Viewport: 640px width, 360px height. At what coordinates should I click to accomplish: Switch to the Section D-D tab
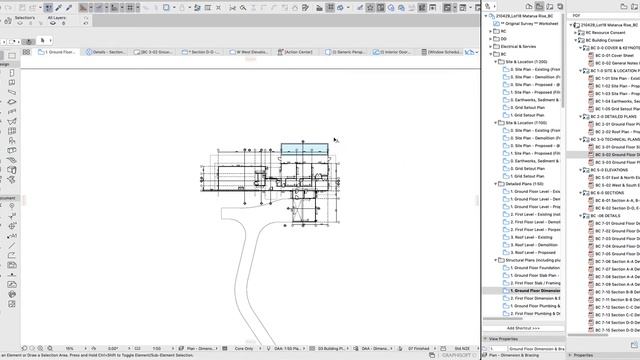(201, 52)
